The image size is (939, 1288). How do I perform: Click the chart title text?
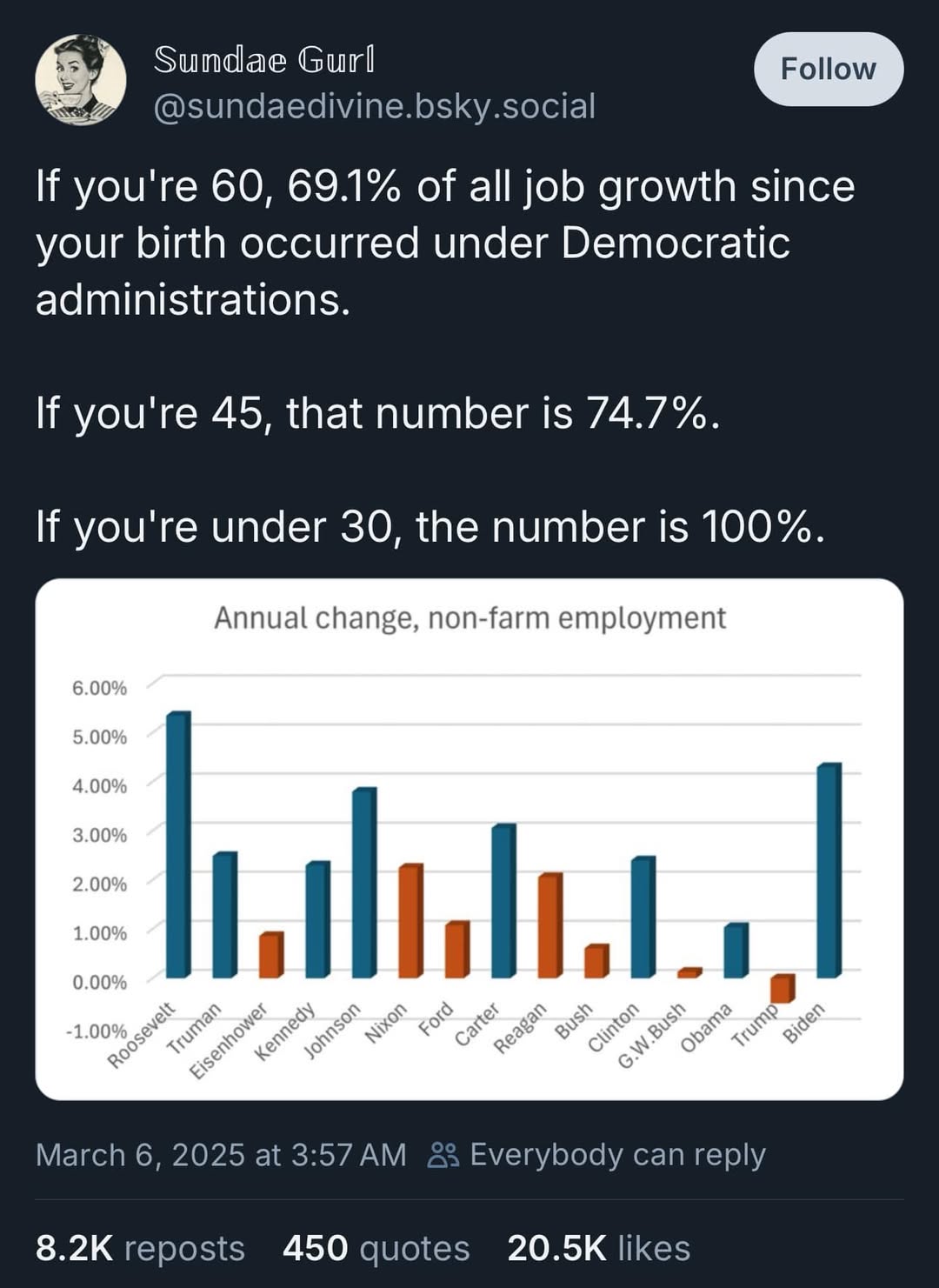[x=469, y=618]
